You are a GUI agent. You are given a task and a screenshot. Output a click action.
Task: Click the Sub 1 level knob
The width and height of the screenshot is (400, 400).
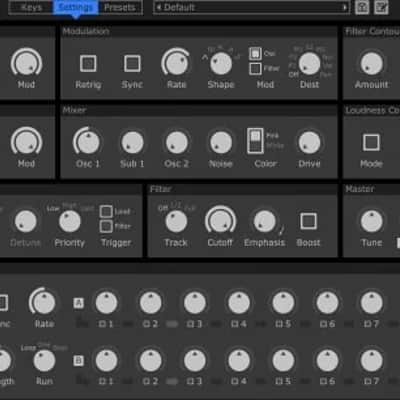coord(132,142)
